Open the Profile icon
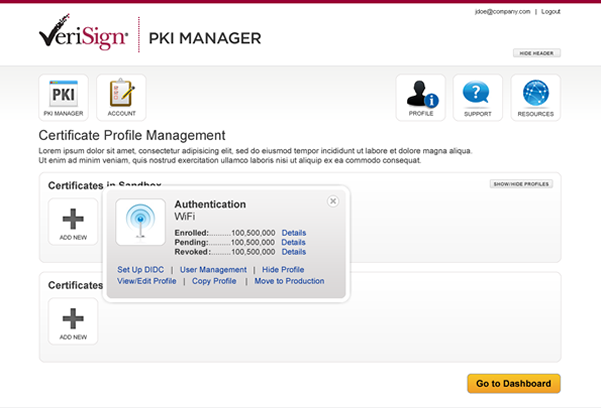601x408 pixels. (421, 96)
